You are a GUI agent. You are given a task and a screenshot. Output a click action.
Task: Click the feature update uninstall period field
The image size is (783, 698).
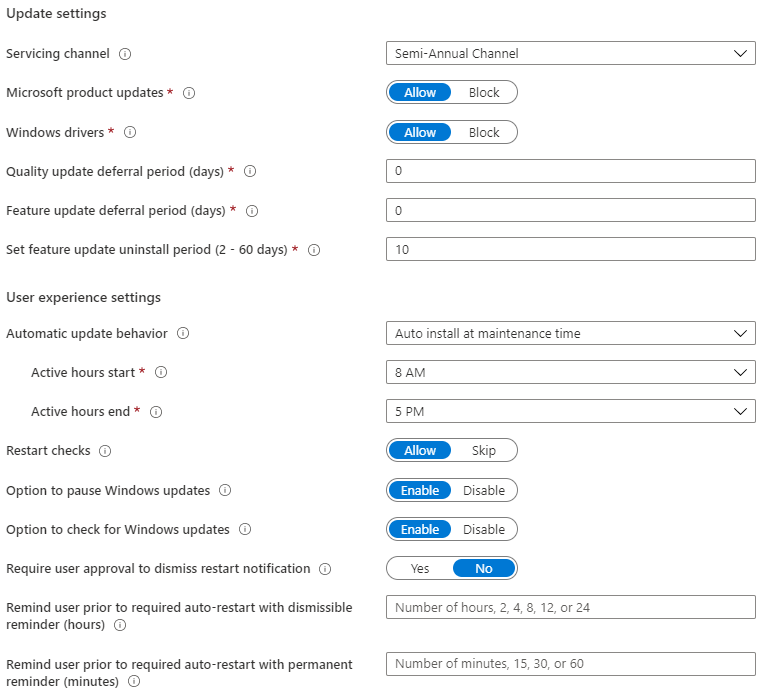tap(570, 249)
